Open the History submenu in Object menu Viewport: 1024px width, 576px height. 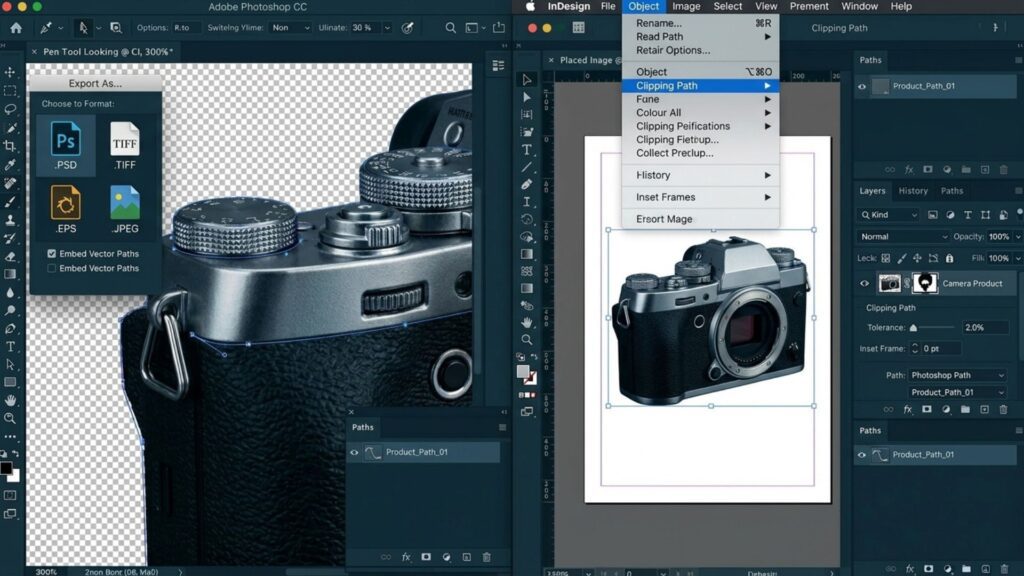tap(700, 175)
